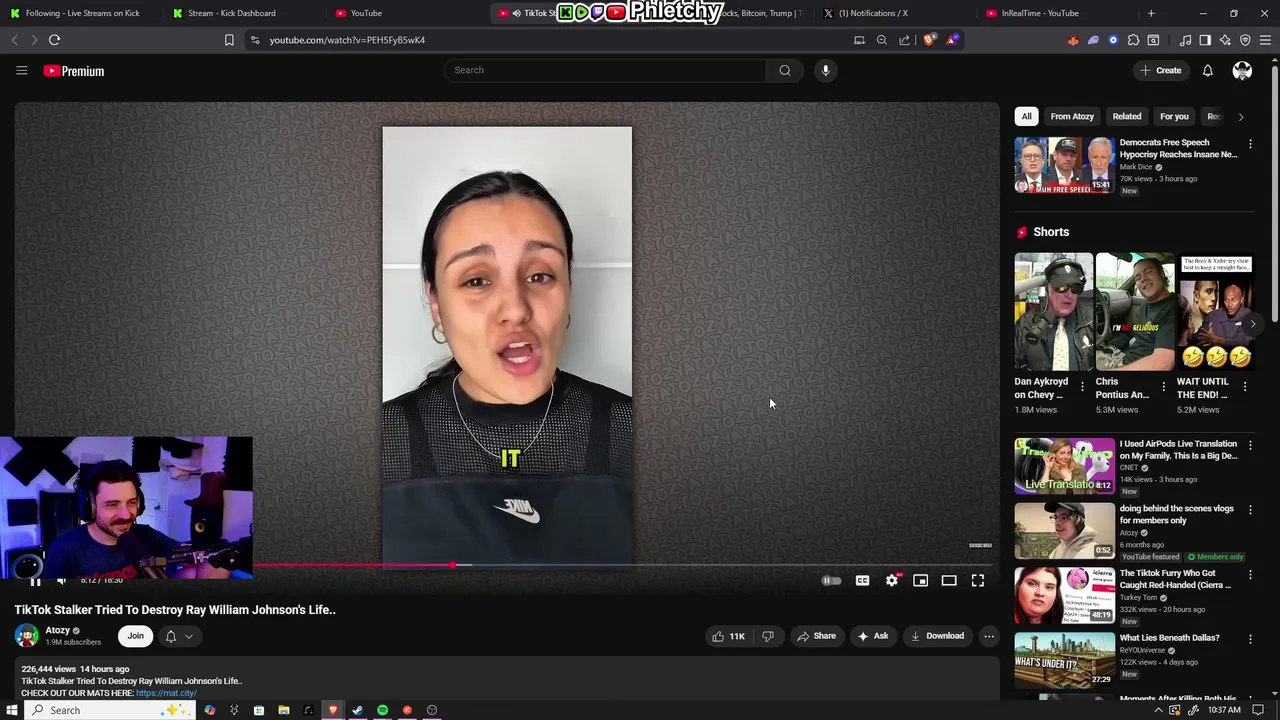This screenshot has width=1280, height=720.
Task: Select the Related filter chip
Action: (1127, 116)
